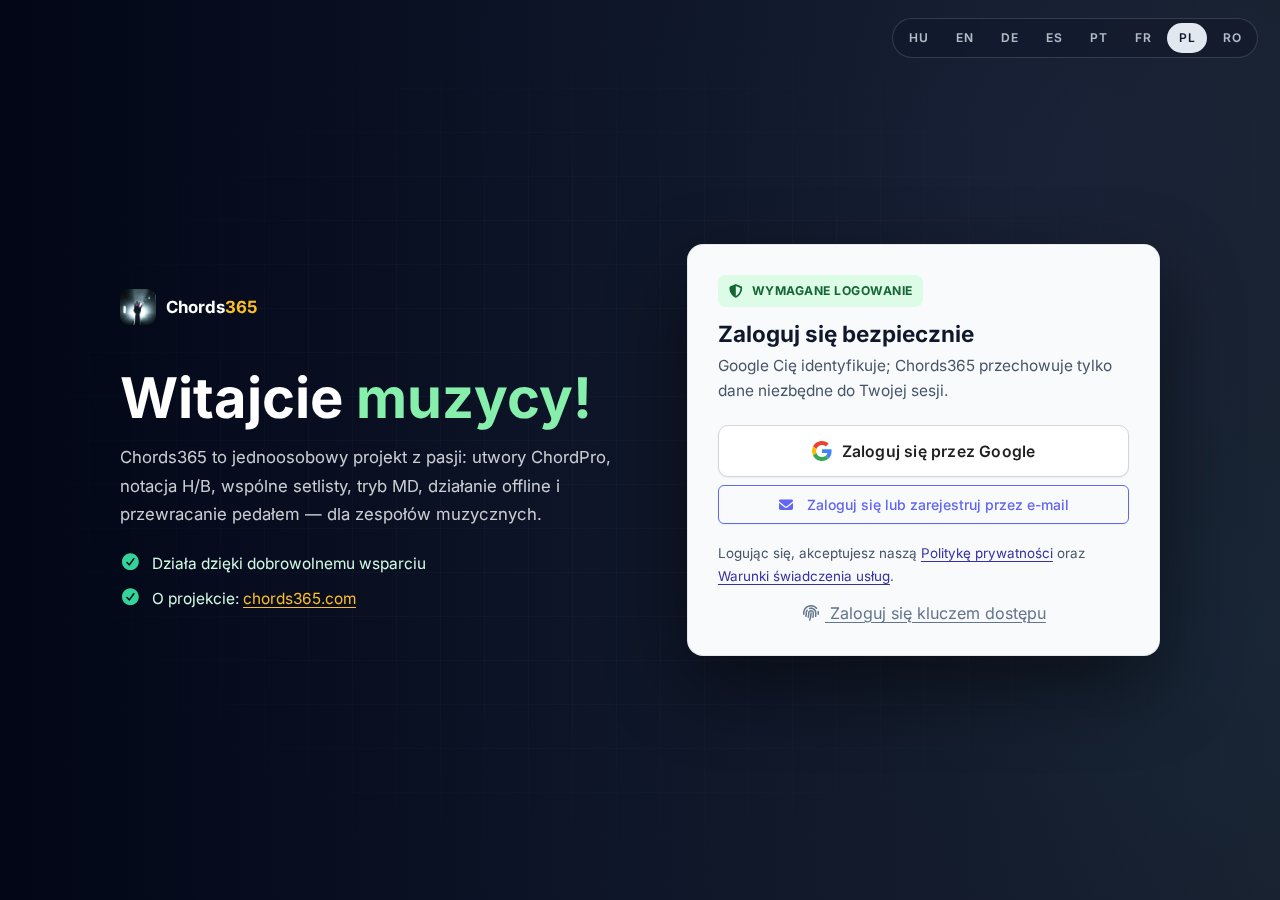Image resolution: width=1280 pixels, height=900 pixels.
Task: Open the chords365.com link
Action: [x=299, y=598]
